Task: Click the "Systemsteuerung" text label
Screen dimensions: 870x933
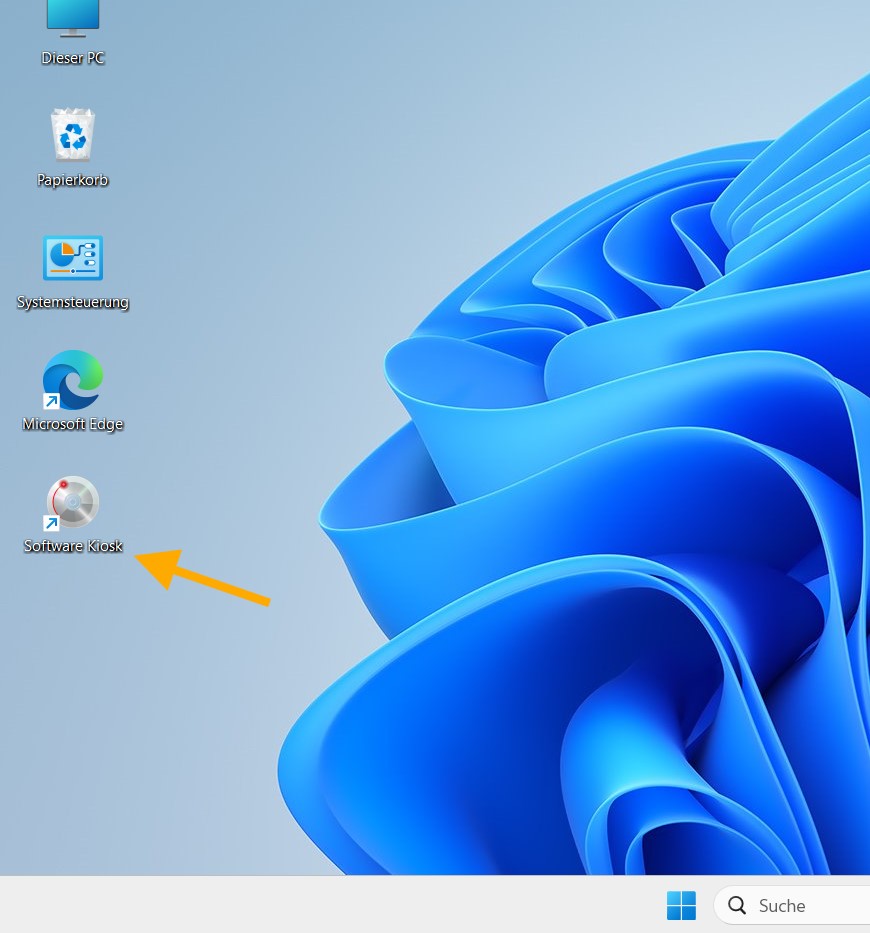Action: click(73, 302)
